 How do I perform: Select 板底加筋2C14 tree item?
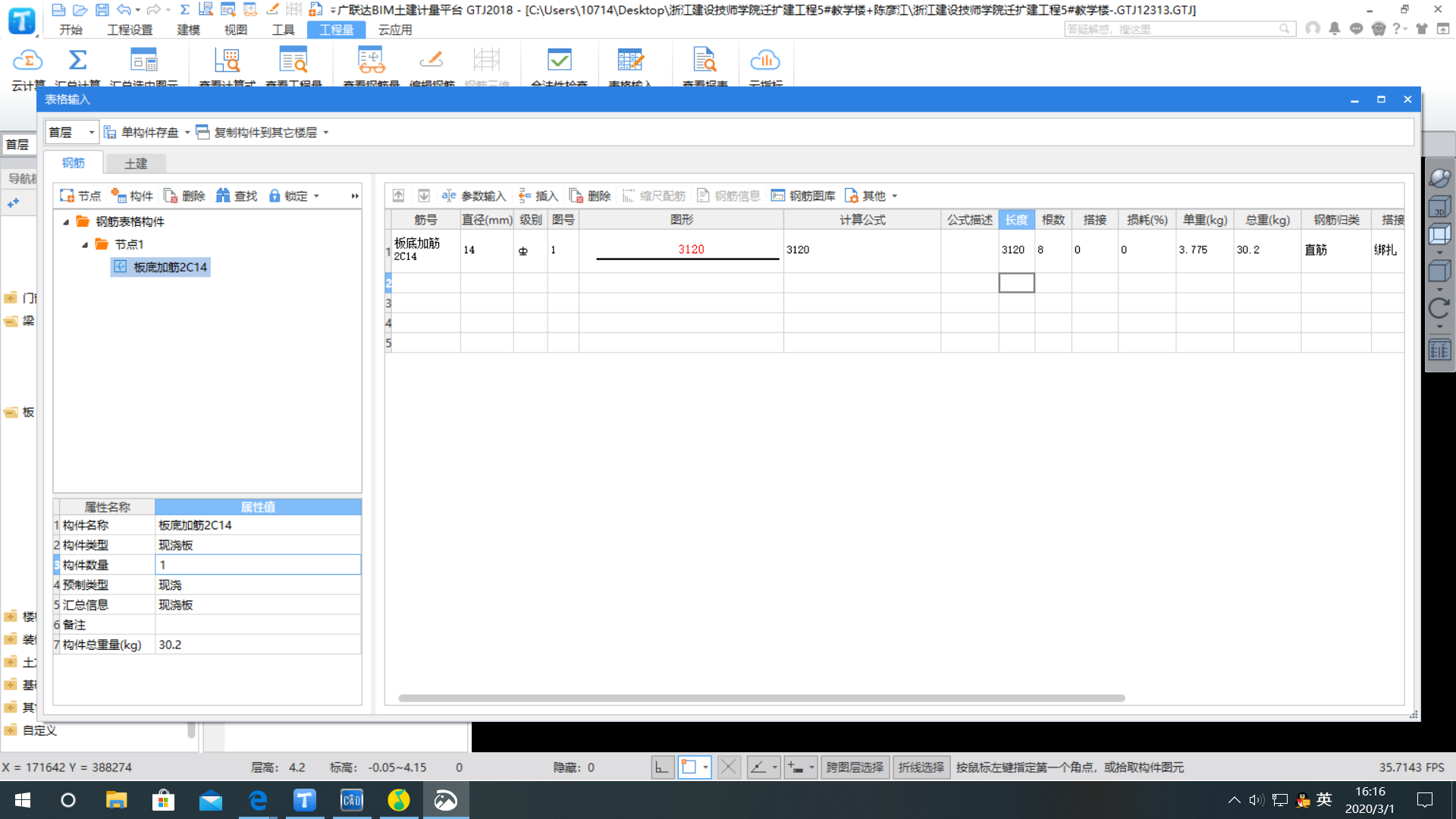161,267
